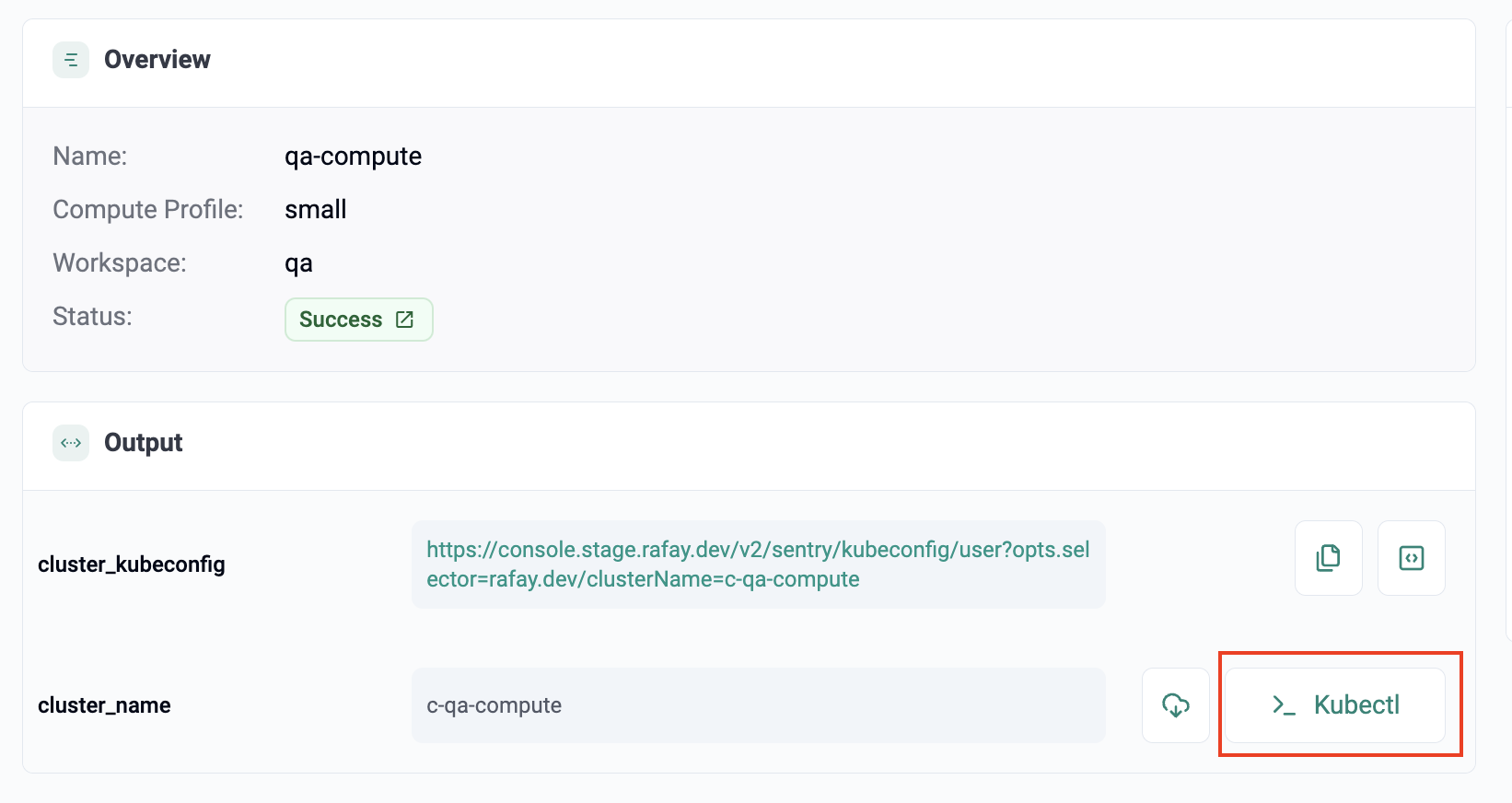Click the qa-compute name value
1512x803 pixels.
click(353, 157)
